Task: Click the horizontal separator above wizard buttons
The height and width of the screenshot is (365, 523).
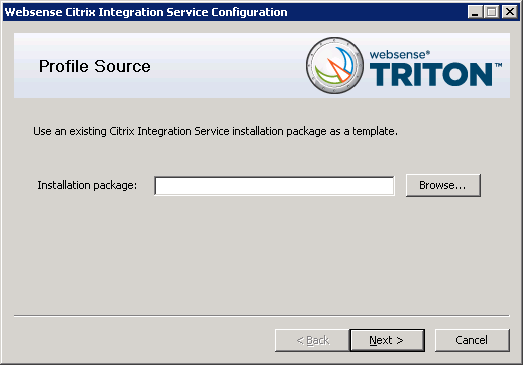Action: point(262,315)
